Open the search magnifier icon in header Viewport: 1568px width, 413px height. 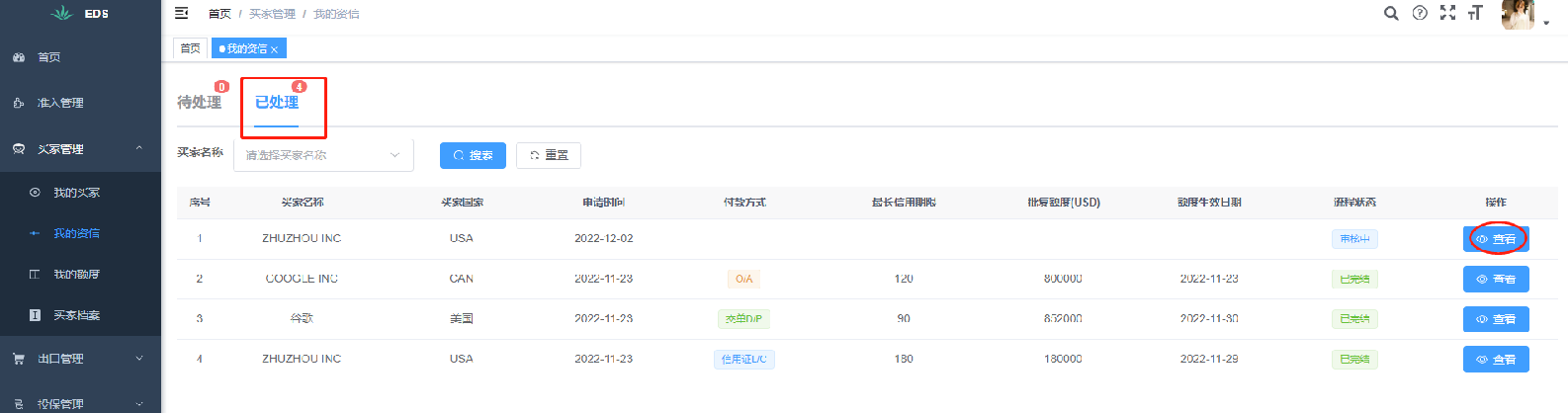point(1391,13)
